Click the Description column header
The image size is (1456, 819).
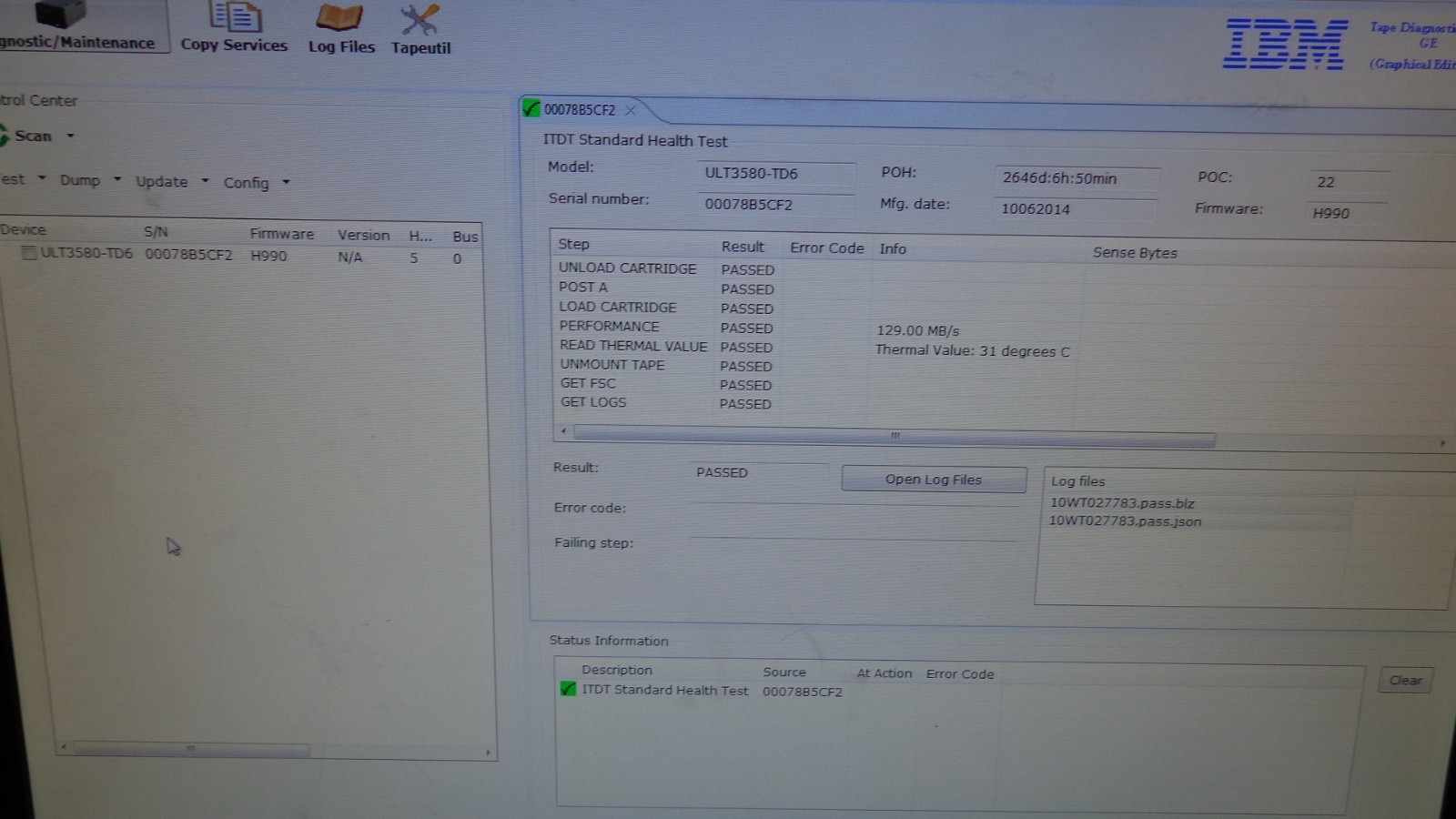click(x=617, y=670)
